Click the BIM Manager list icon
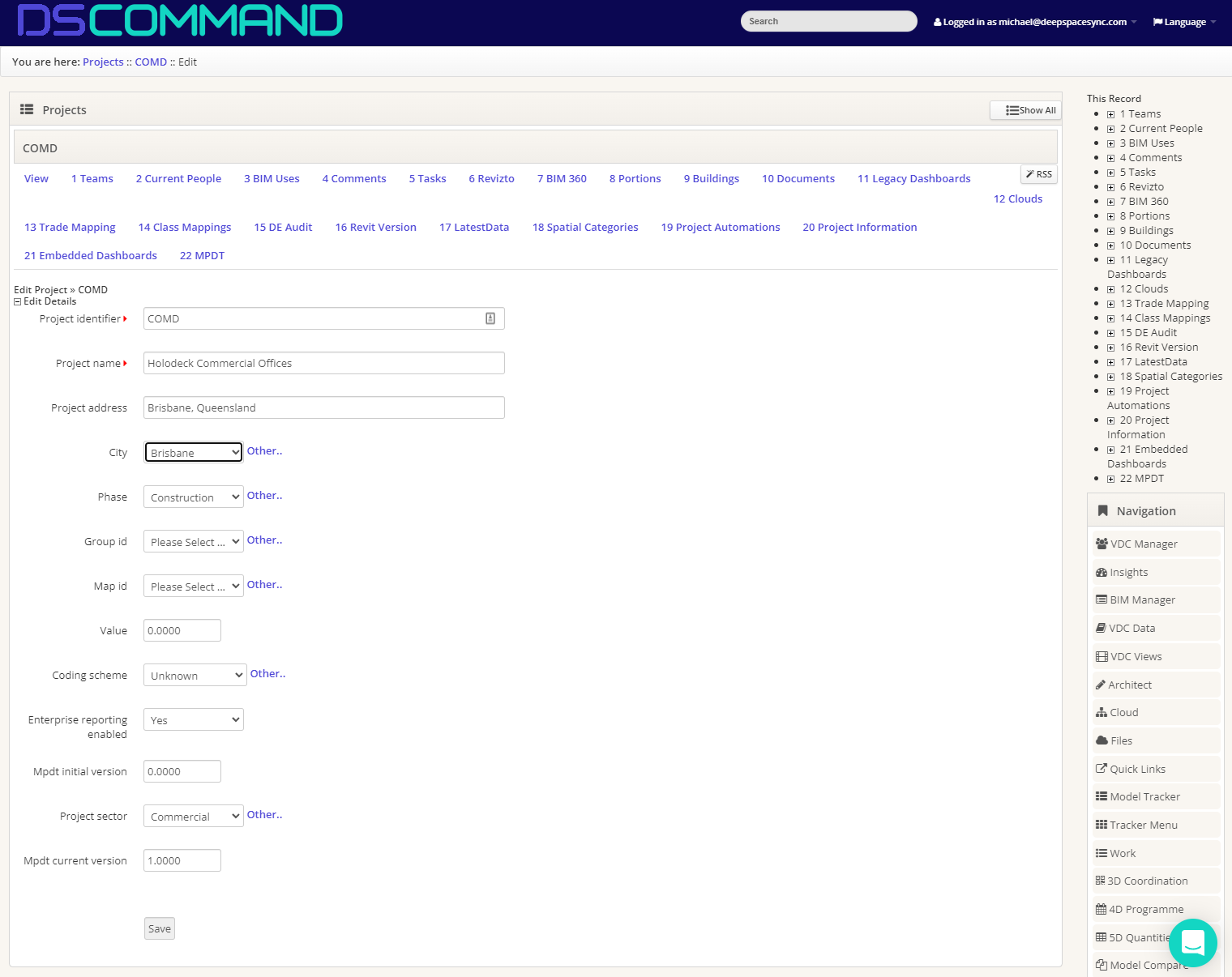1232x977 pixels. tap(1102, 599)
